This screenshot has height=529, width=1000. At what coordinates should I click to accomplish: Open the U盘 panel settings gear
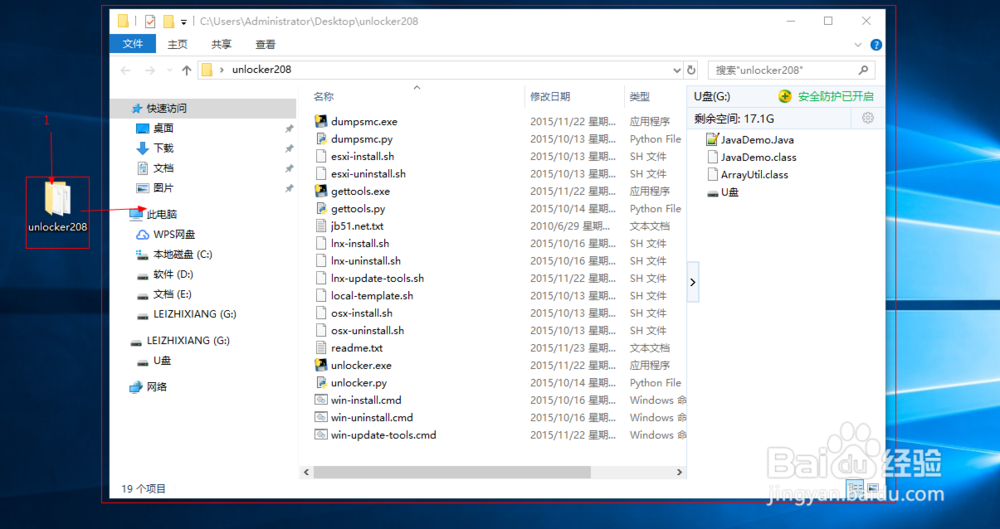click(867, 118)
